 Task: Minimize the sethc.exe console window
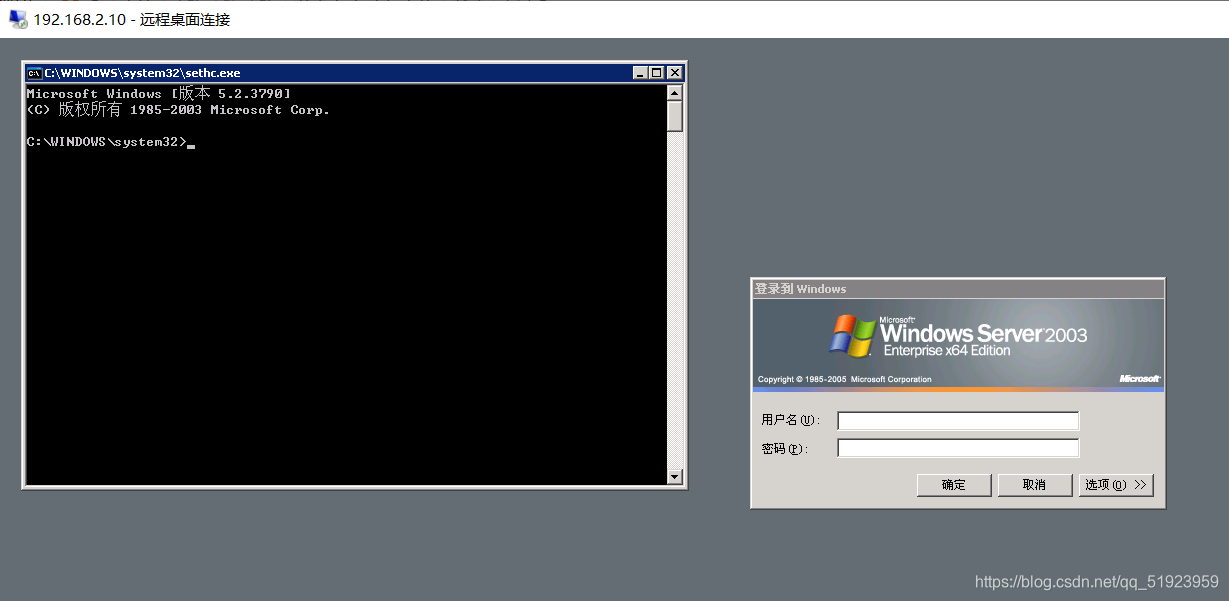pyautogui.click(x=641, y=73)
